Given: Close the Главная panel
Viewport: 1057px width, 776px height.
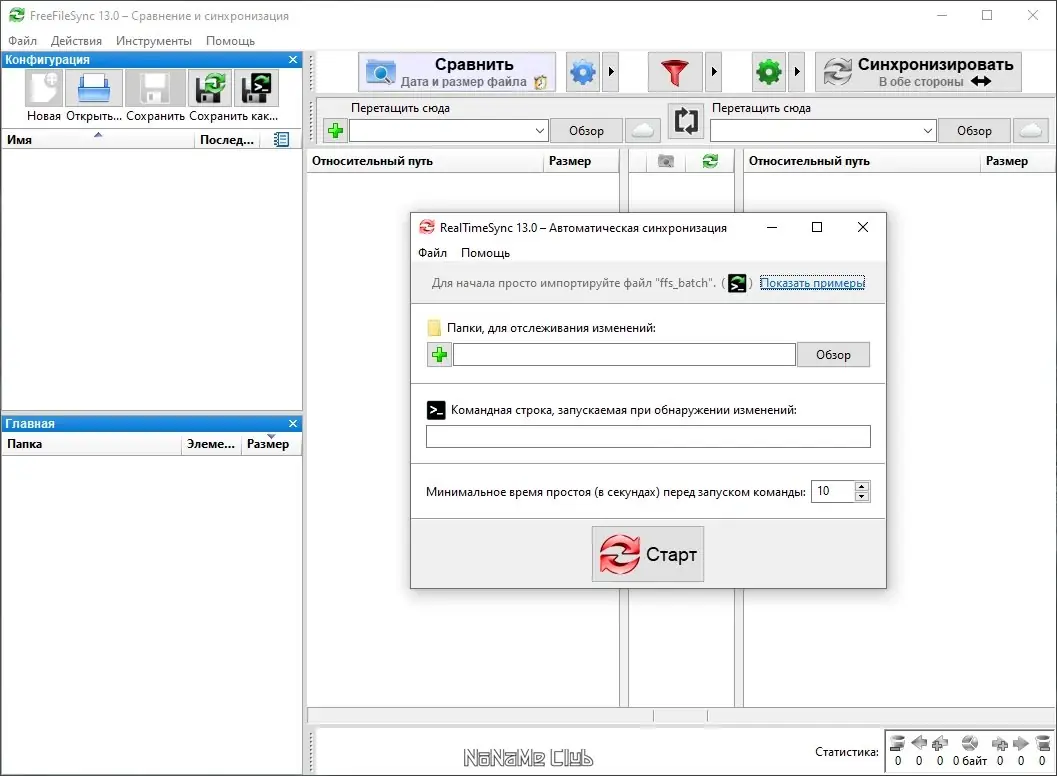Looking at the screenshot, I should click(x=293, y=423).
